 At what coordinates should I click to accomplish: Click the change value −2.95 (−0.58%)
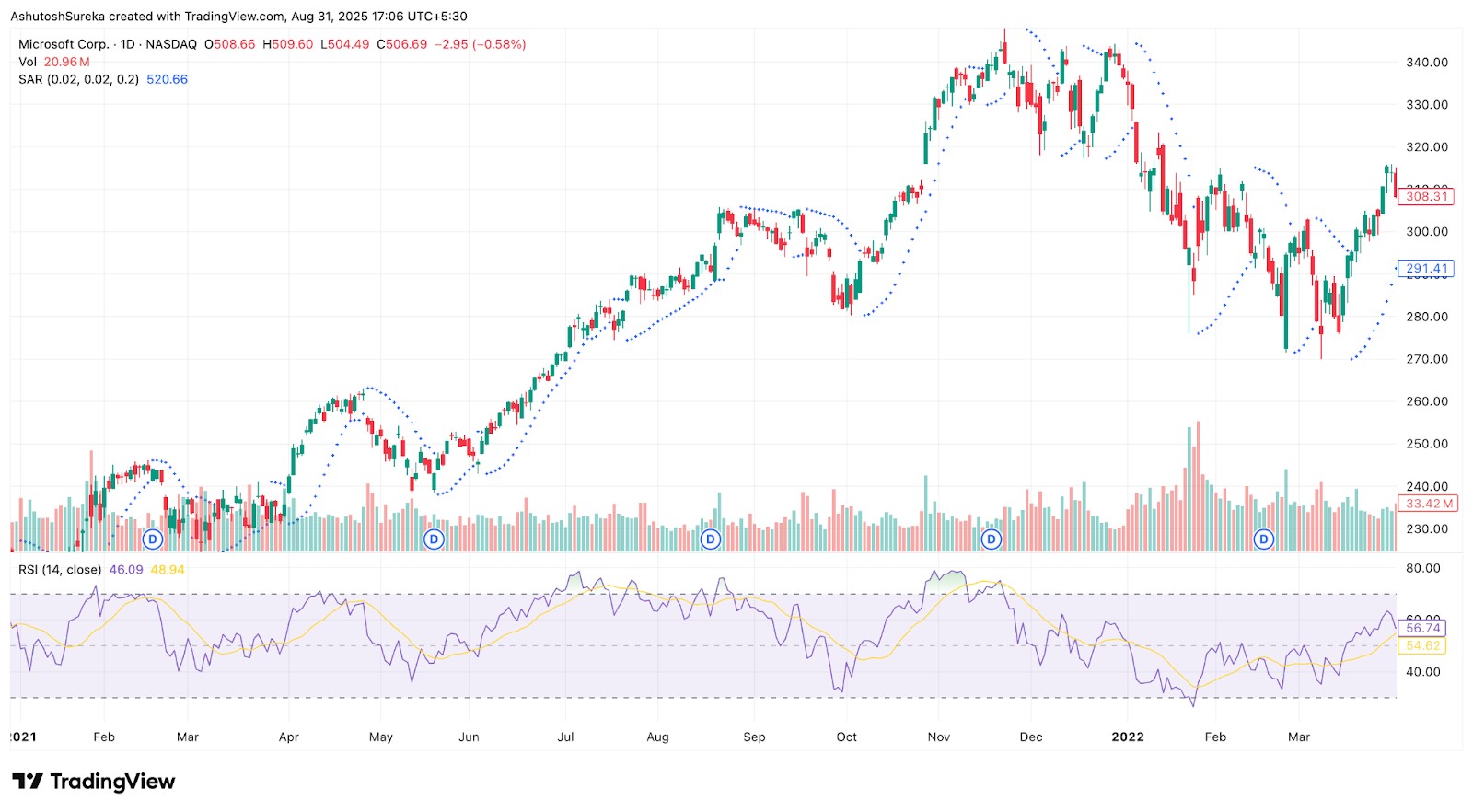click(x=480, y=44)
